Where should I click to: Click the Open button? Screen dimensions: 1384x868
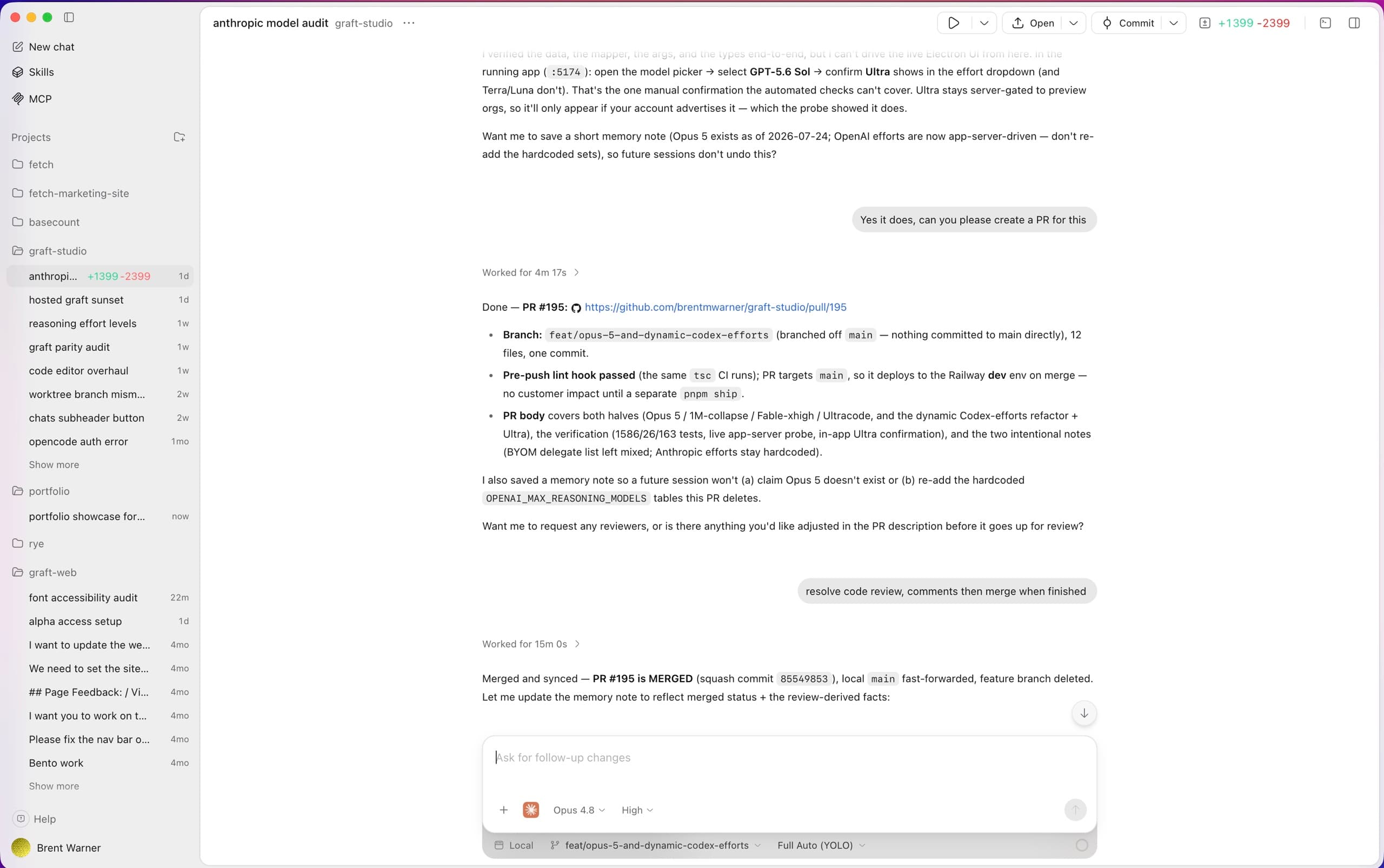1033,23
